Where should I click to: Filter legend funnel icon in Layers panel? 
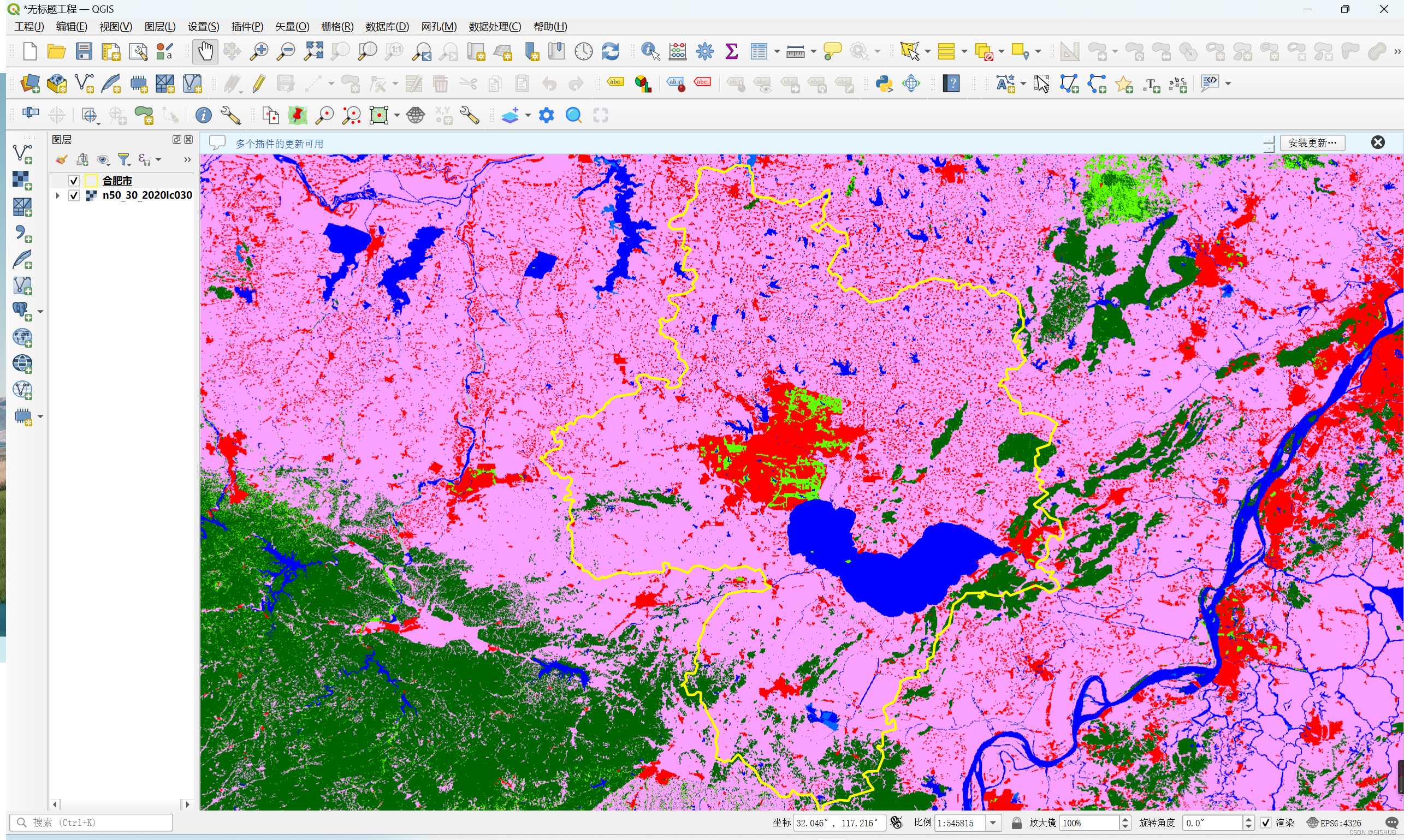click(x=123, y=160)
